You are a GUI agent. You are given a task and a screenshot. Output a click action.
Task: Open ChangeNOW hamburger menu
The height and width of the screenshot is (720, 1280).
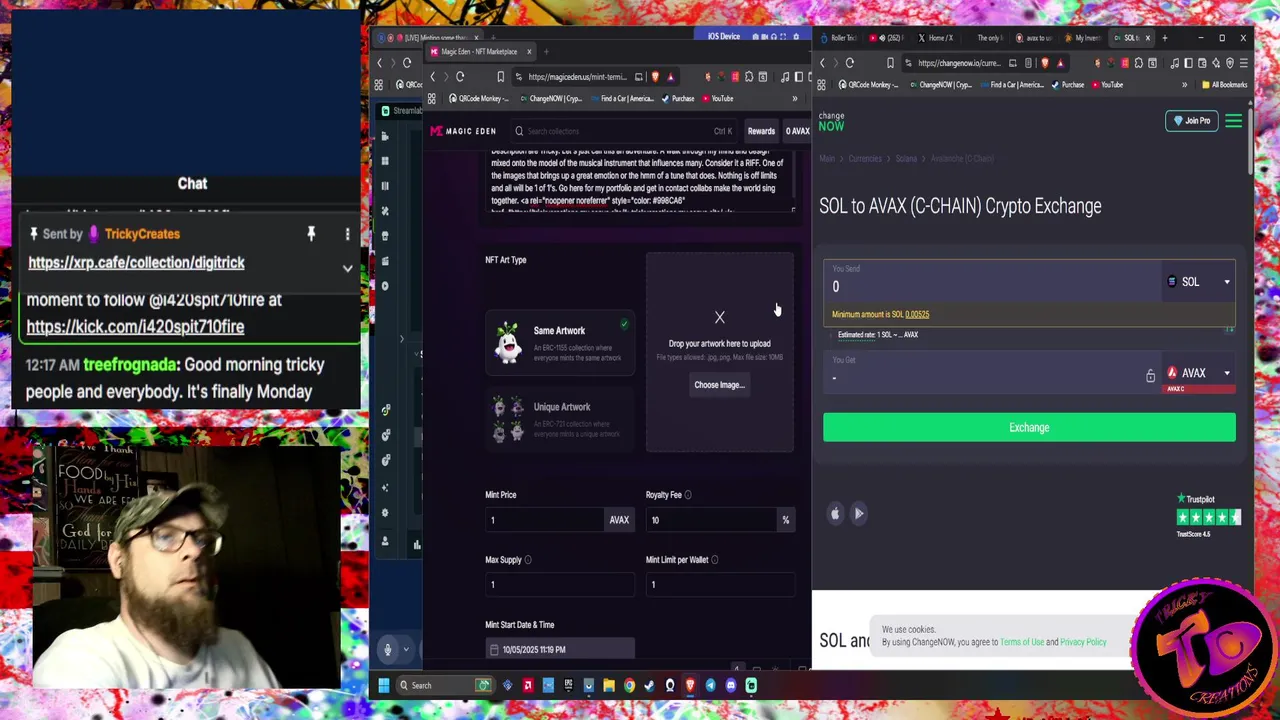1233,121
